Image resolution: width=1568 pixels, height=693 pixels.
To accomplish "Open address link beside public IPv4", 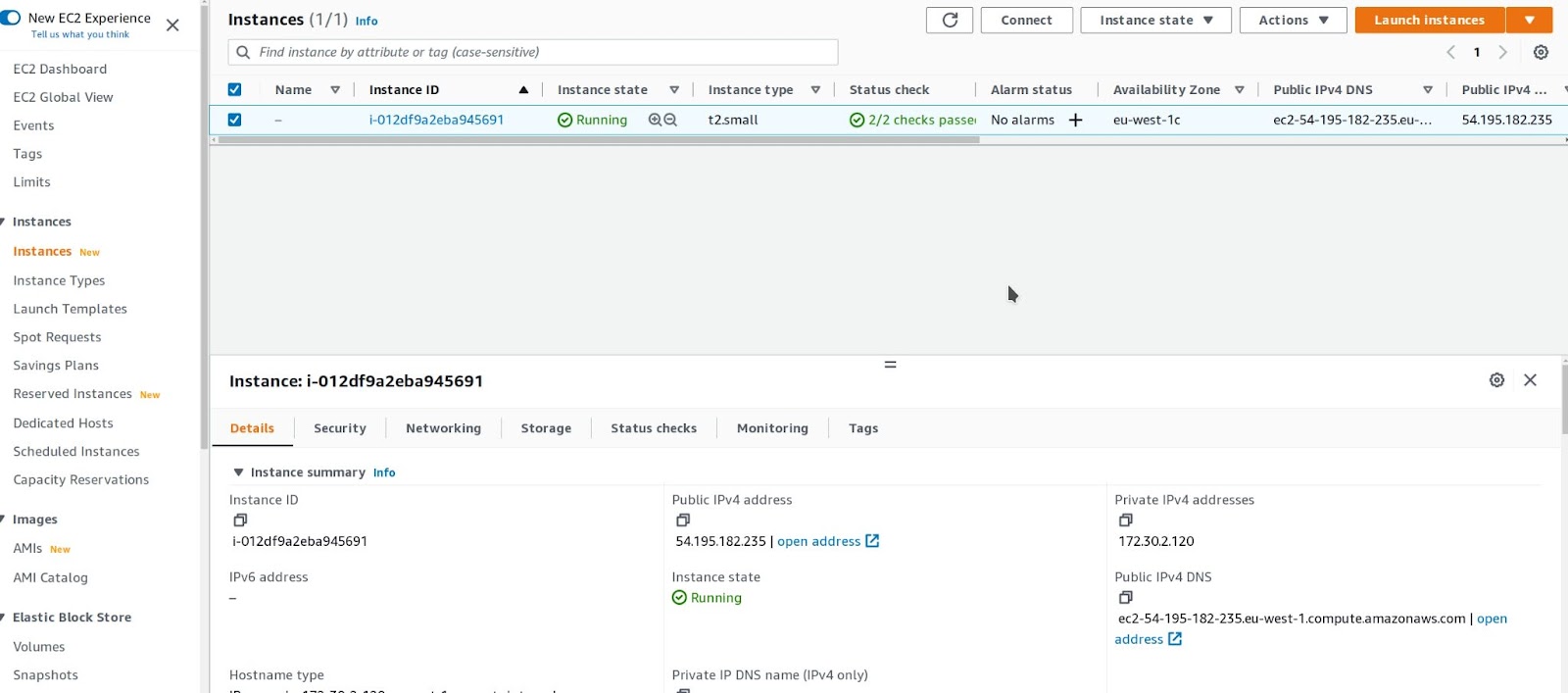I will tap(828, 541).
